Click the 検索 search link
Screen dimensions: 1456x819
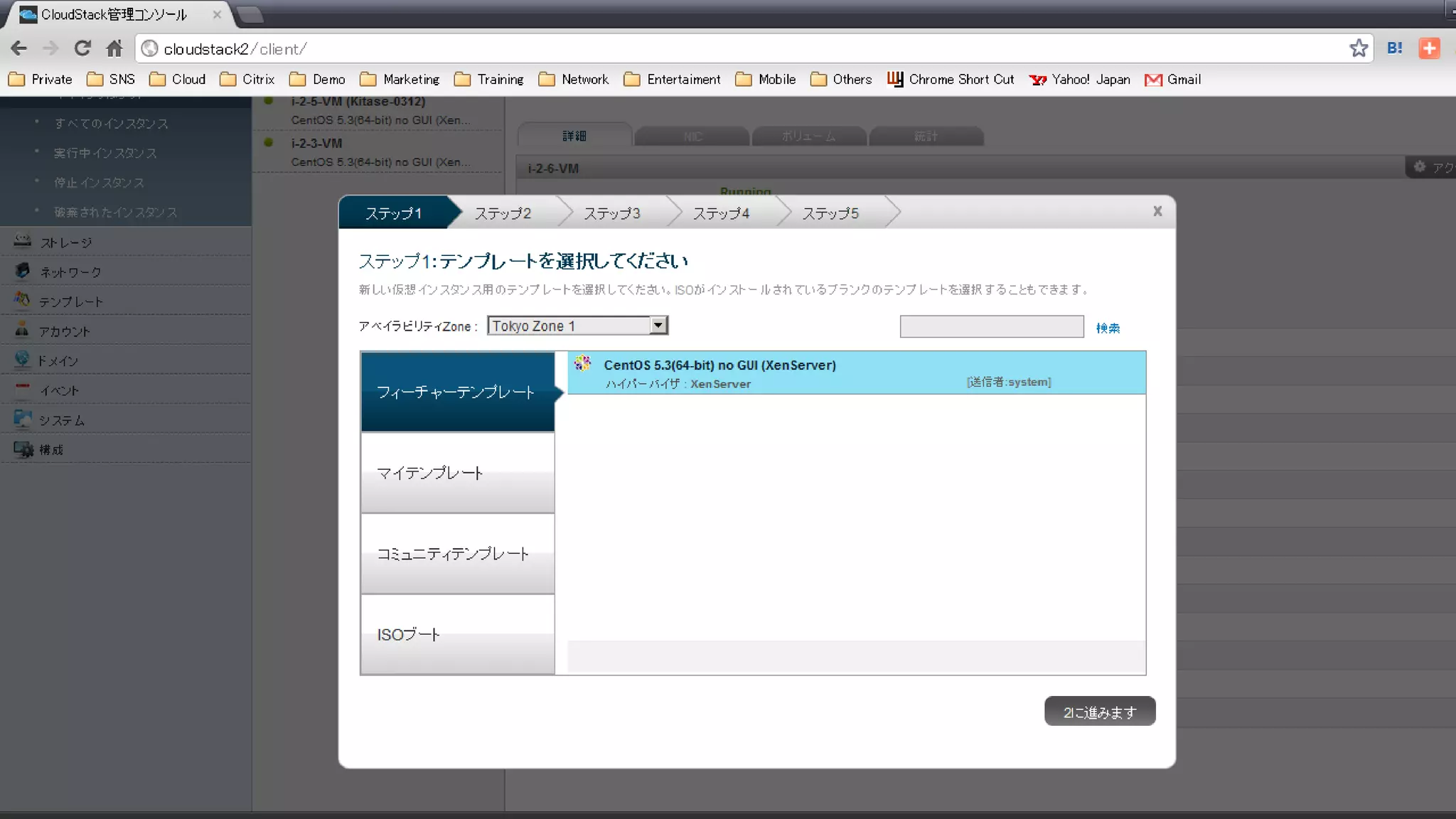click(1107, 328)
